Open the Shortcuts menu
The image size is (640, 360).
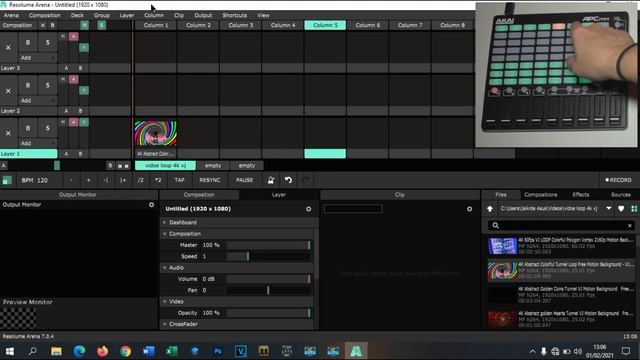click(234, 15)
